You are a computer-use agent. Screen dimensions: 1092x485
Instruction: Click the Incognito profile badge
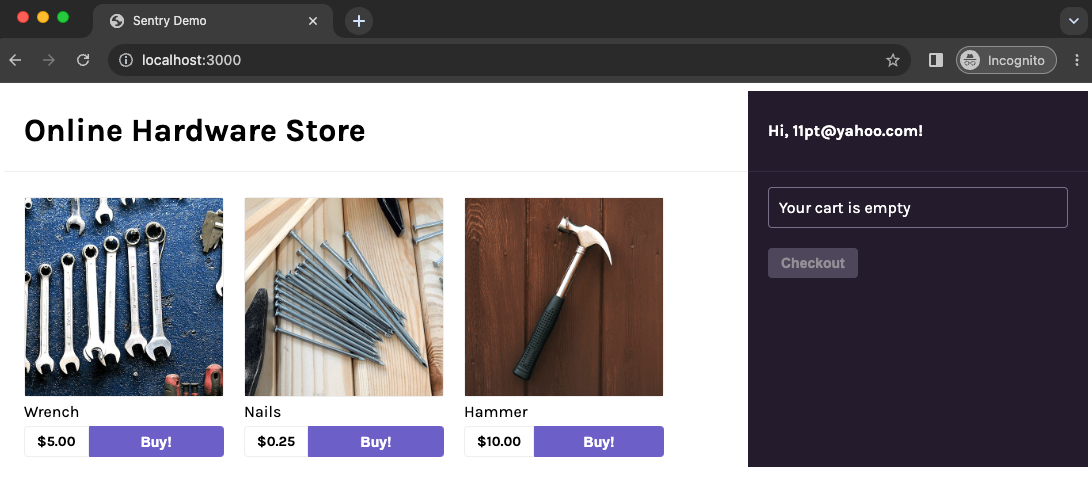(x=1006, y=60)
